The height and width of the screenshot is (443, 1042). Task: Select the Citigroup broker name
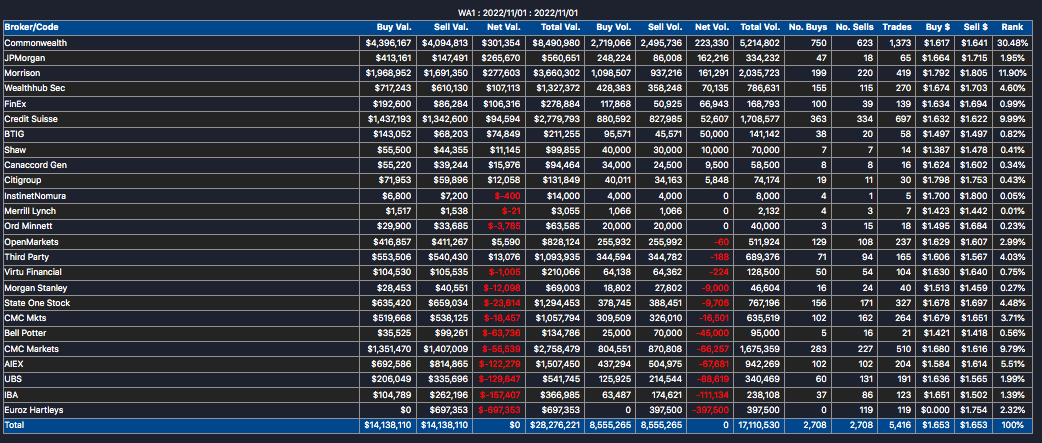pyautogui.click(x=23, y=180)
